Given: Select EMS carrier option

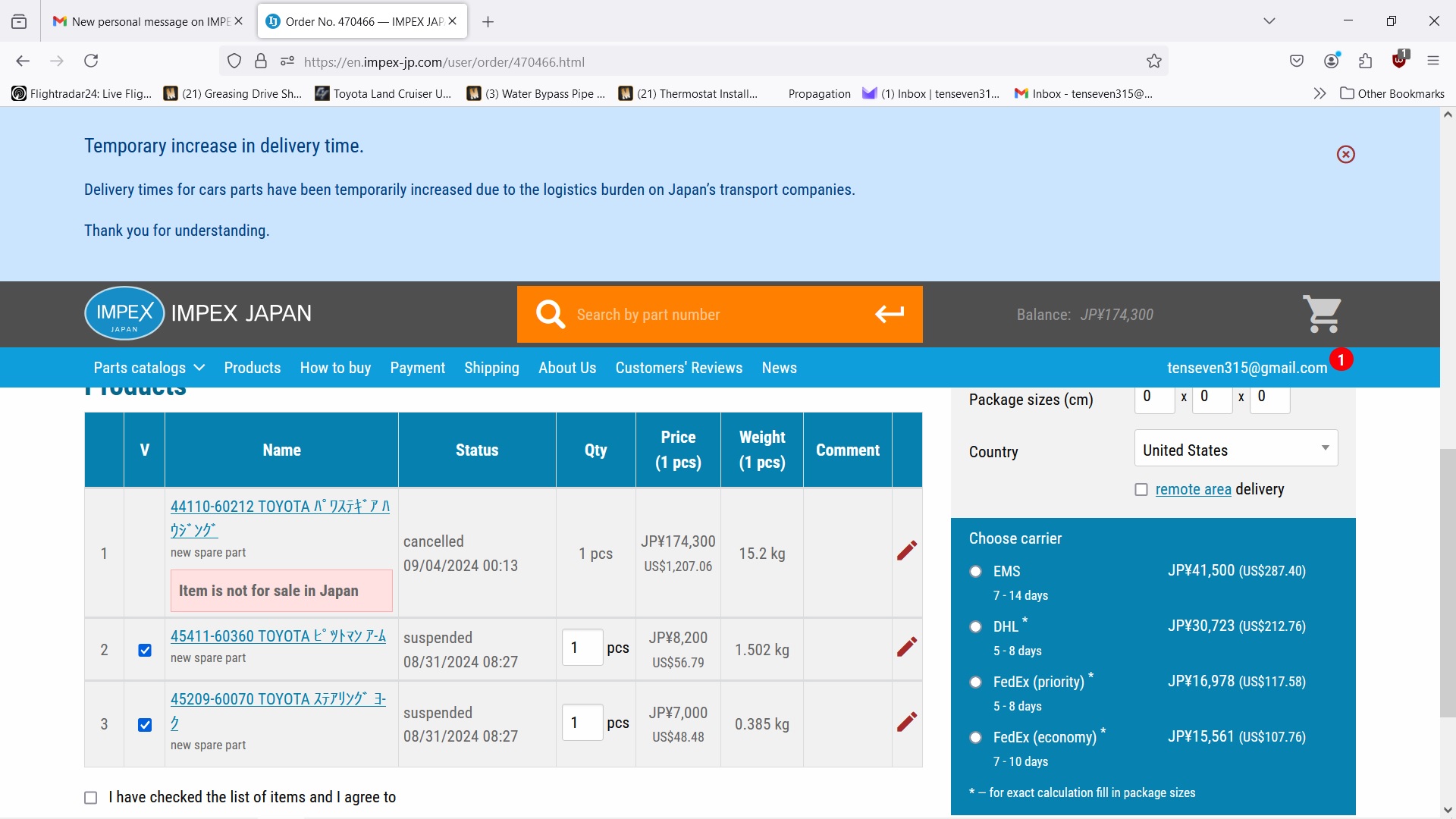Looking at the screenshot, I should tap(976, 572).
